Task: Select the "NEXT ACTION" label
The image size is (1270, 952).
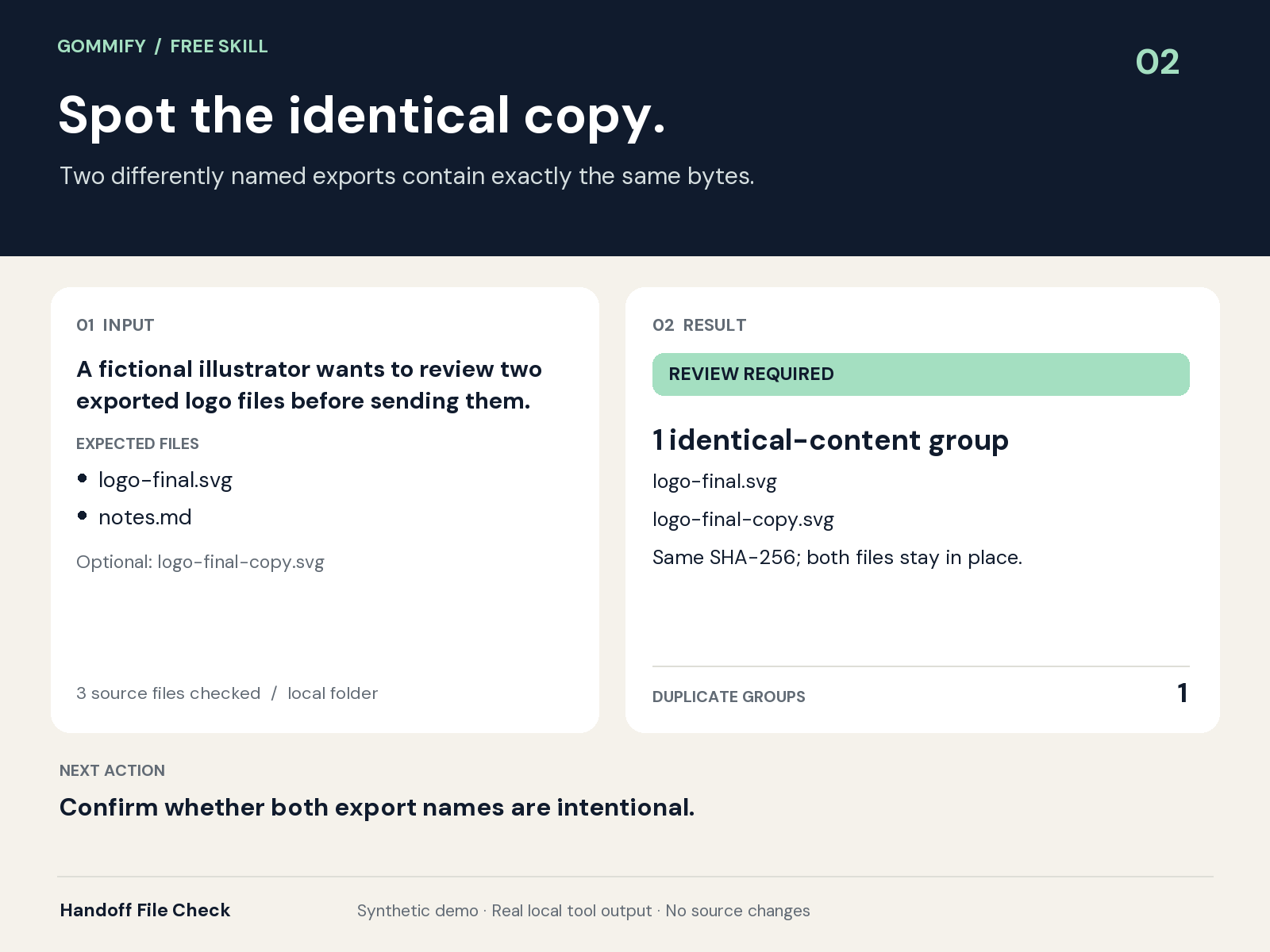Action: coord(112,770)
